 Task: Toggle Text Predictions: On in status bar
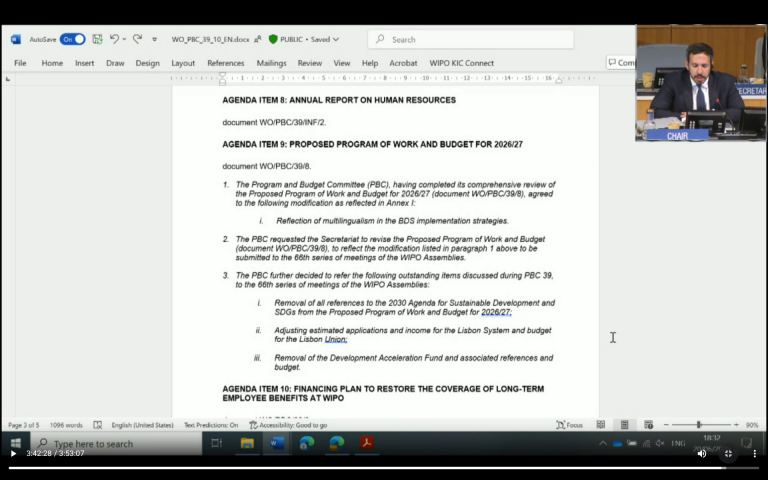click(x=210, y=425)
